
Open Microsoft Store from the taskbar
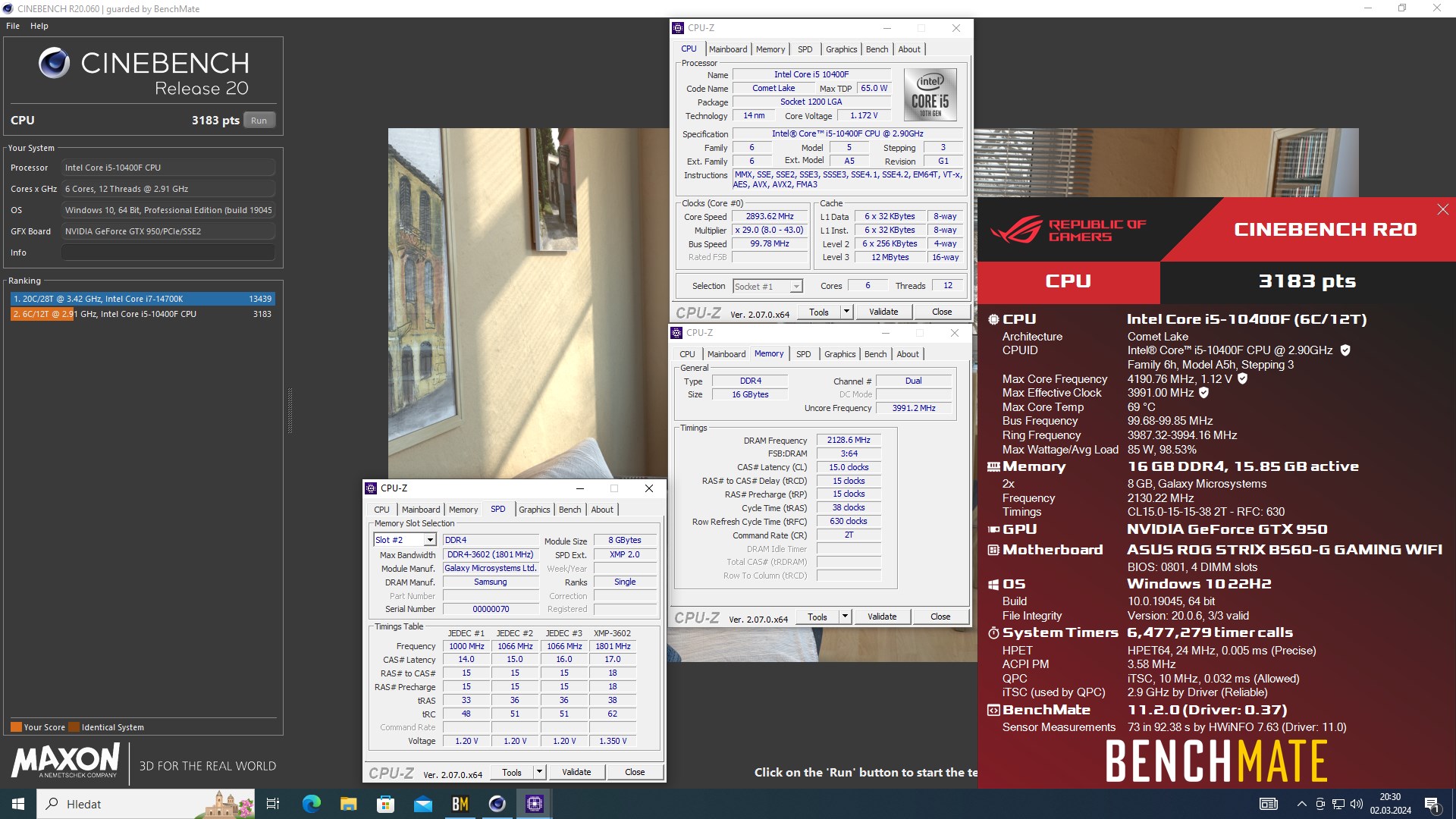click(385, 804)
